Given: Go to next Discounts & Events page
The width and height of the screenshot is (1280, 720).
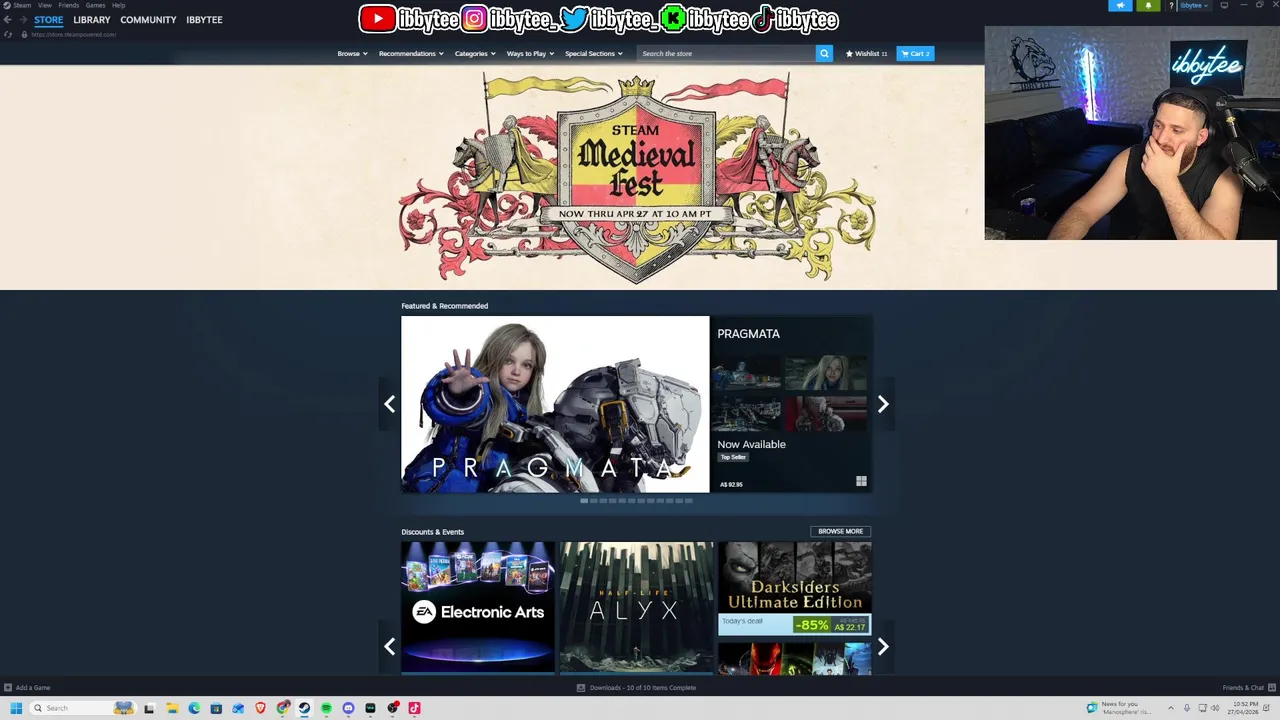Looking at the screenshot, I should 883,646.
